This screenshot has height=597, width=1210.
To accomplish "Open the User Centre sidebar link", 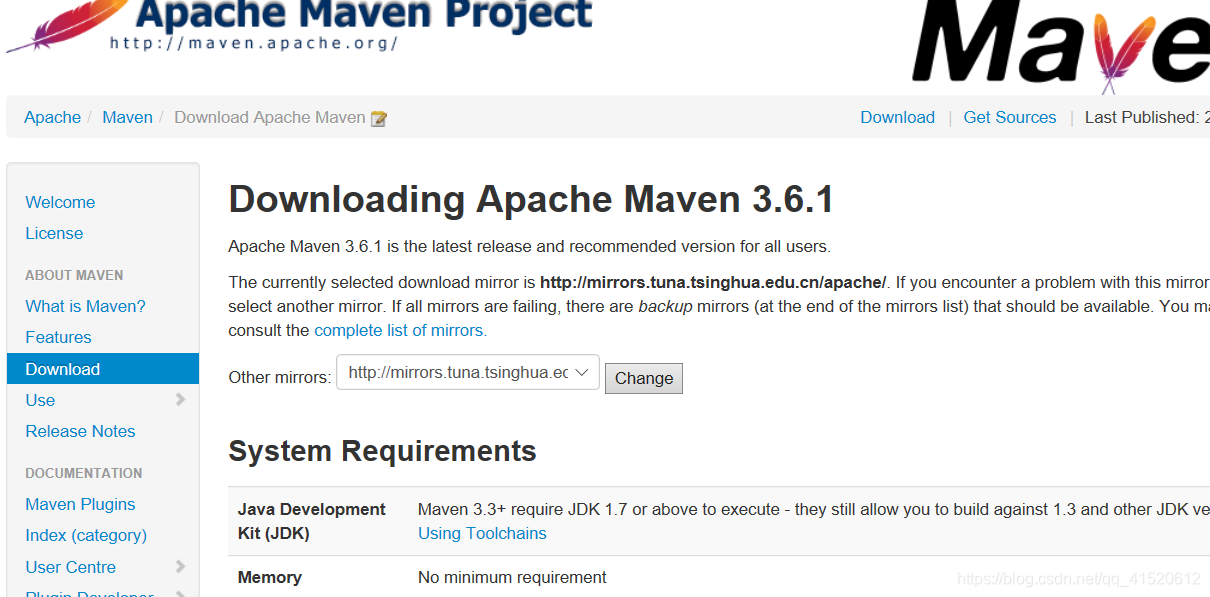I will click(x=70, y=567).
